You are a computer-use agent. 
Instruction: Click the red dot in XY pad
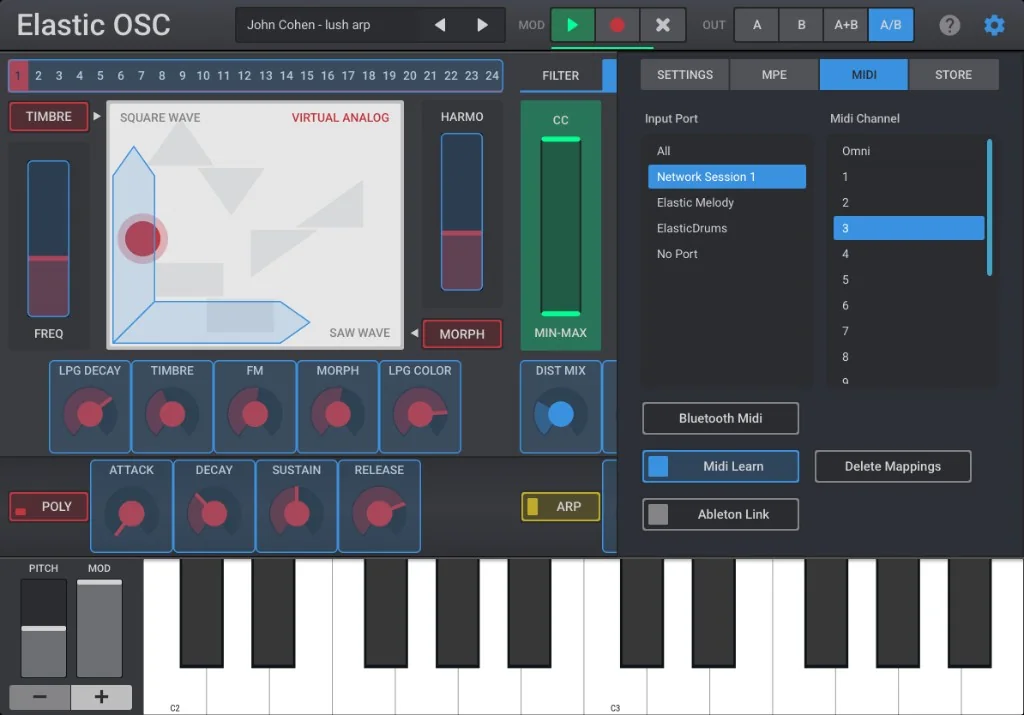coord(142,238)
